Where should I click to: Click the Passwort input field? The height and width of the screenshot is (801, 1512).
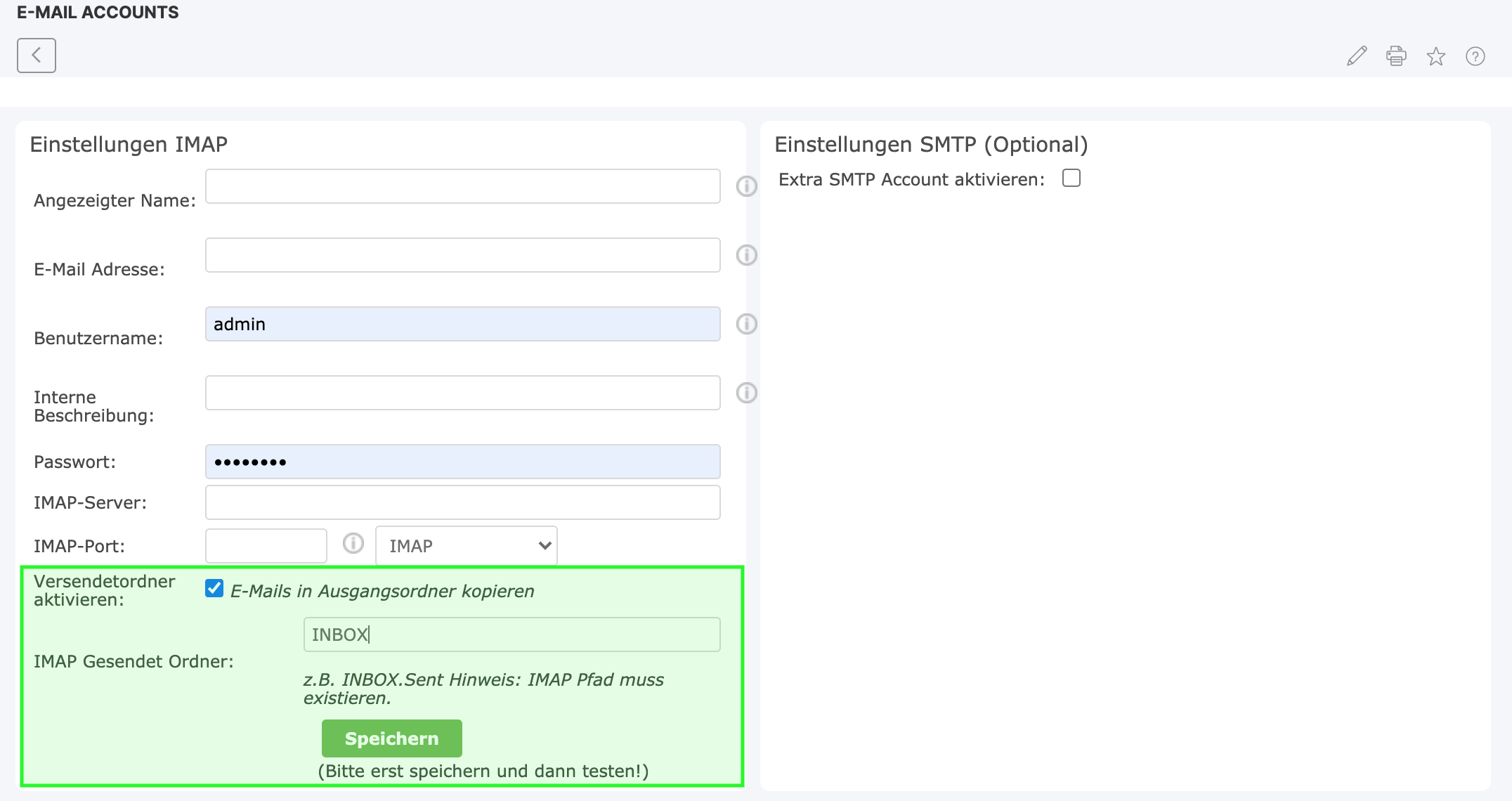[462, 462]
